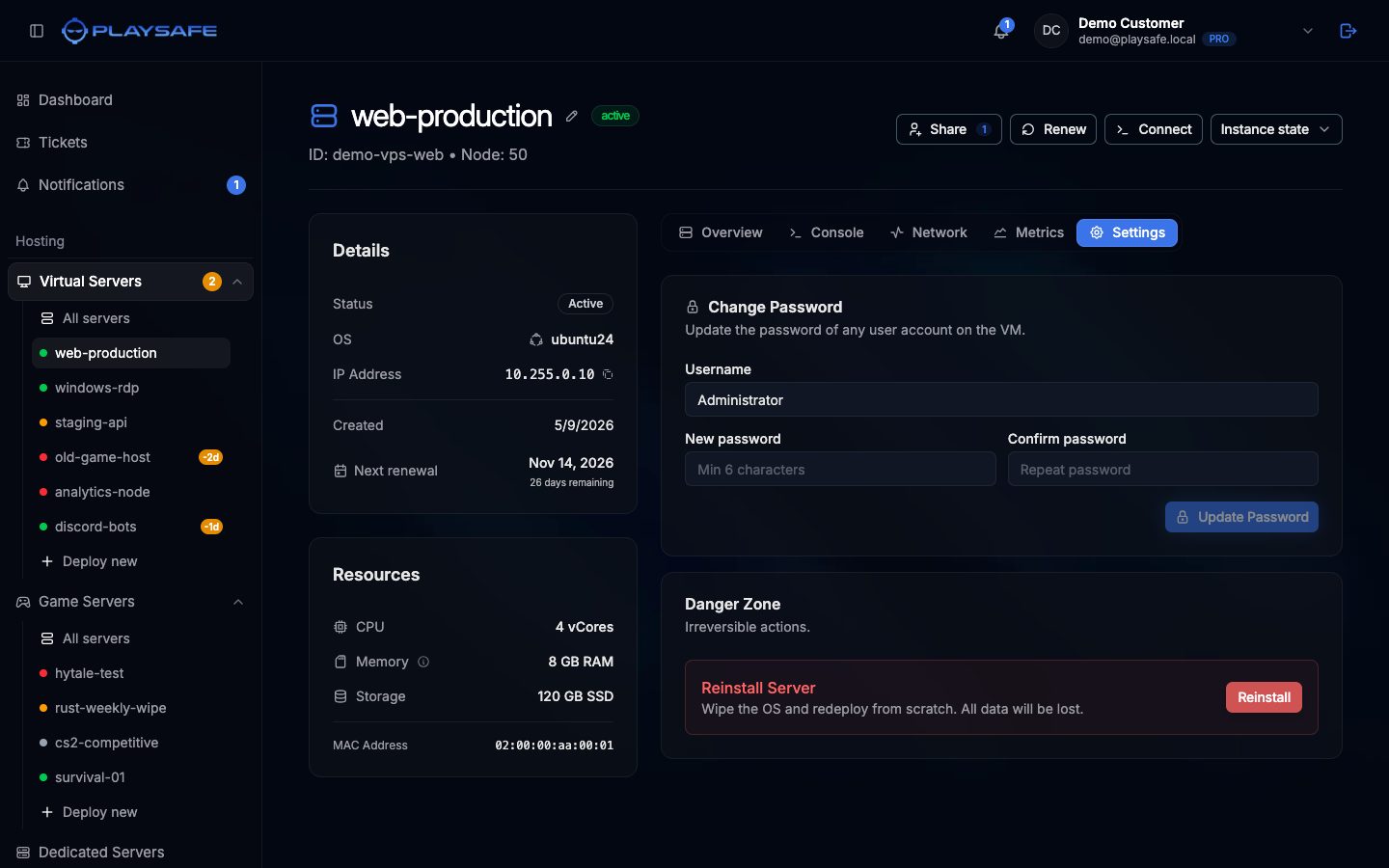Screen dimensions: 1389x868
Task: Switch to the Overview tab
Action: [721, 232]
